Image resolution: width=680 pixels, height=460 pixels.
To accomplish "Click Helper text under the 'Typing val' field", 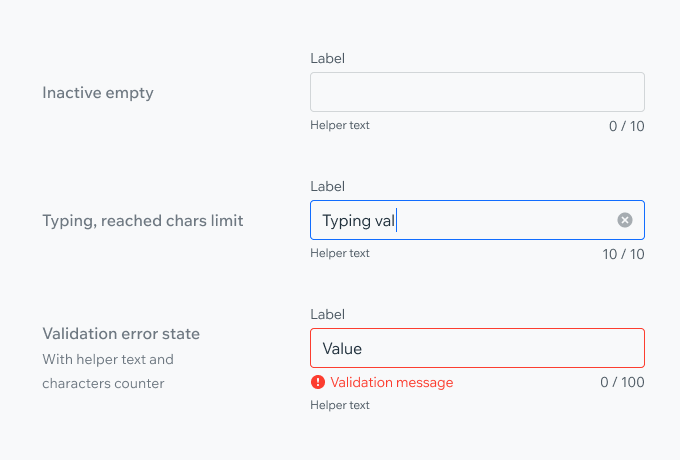I will click(340, 253).
